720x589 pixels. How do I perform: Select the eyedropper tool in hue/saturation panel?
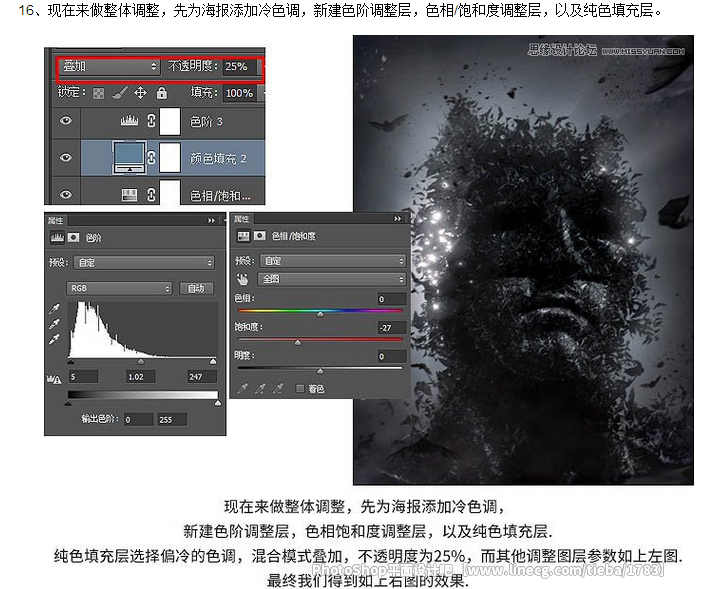coord(242,389)
